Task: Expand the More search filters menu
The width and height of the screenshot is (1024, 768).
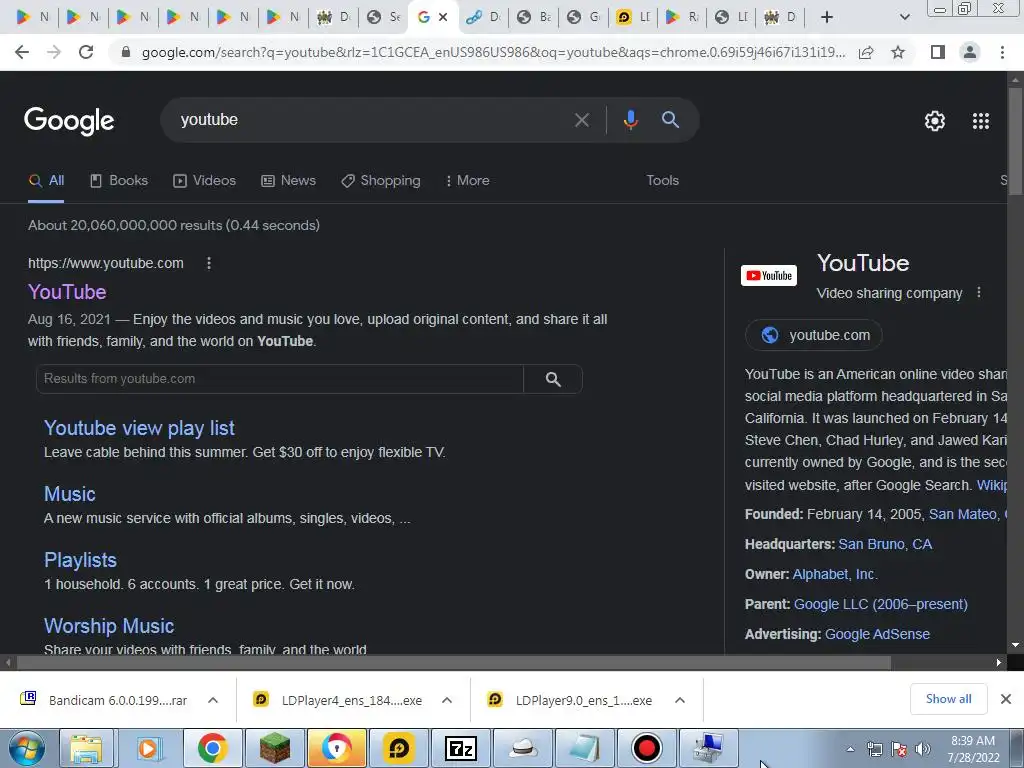Action: 467,181
